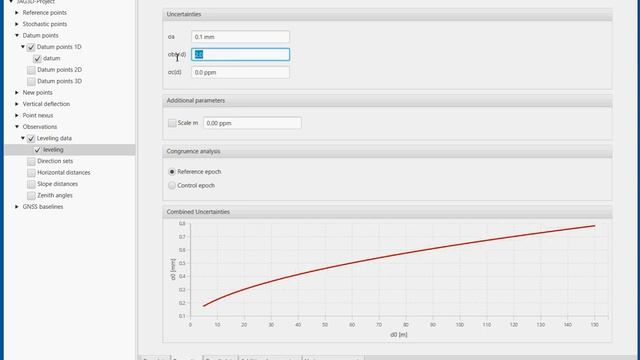Enable the Zenith angles checkbox

point(31,196)
